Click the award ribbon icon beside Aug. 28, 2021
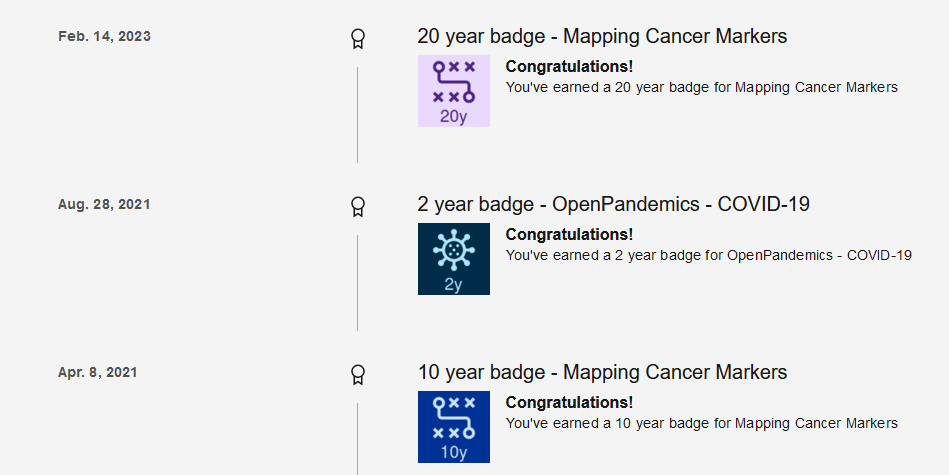 357,207
